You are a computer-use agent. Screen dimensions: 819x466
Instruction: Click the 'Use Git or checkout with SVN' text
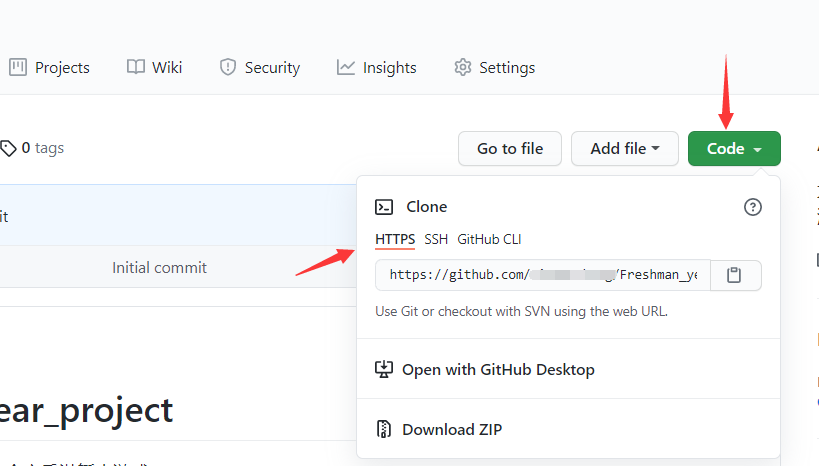pyautogui.click(x=521, y=311)
